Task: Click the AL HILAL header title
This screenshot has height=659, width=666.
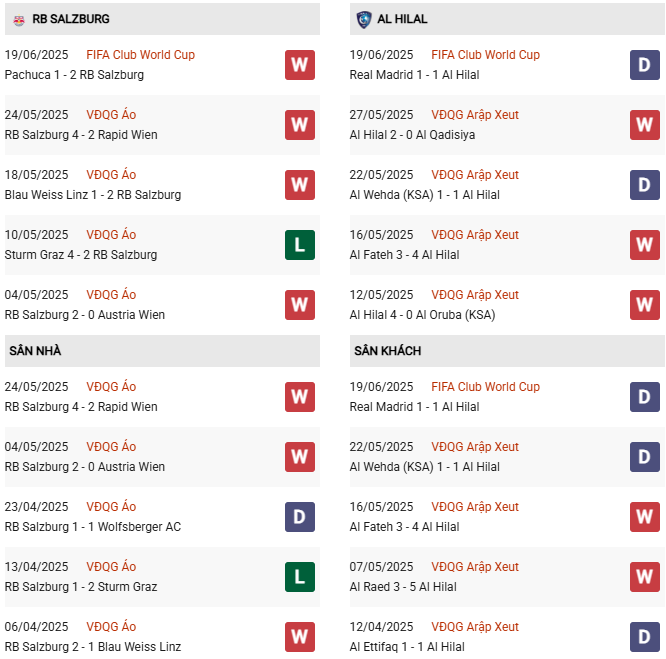Action: coord(404,19)
